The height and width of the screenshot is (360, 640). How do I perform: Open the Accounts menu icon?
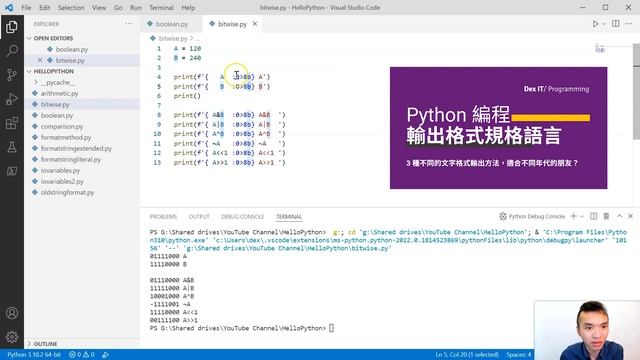[12, 313]
